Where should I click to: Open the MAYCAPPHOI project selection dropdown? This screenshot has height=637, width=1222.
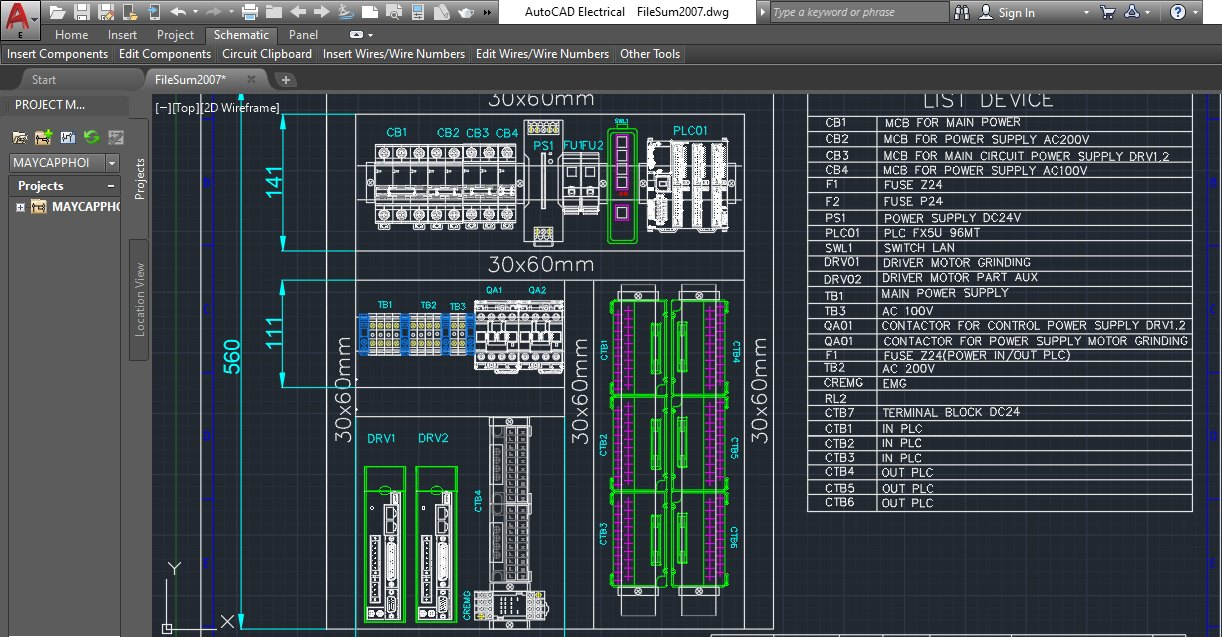(x=112, y=162)
